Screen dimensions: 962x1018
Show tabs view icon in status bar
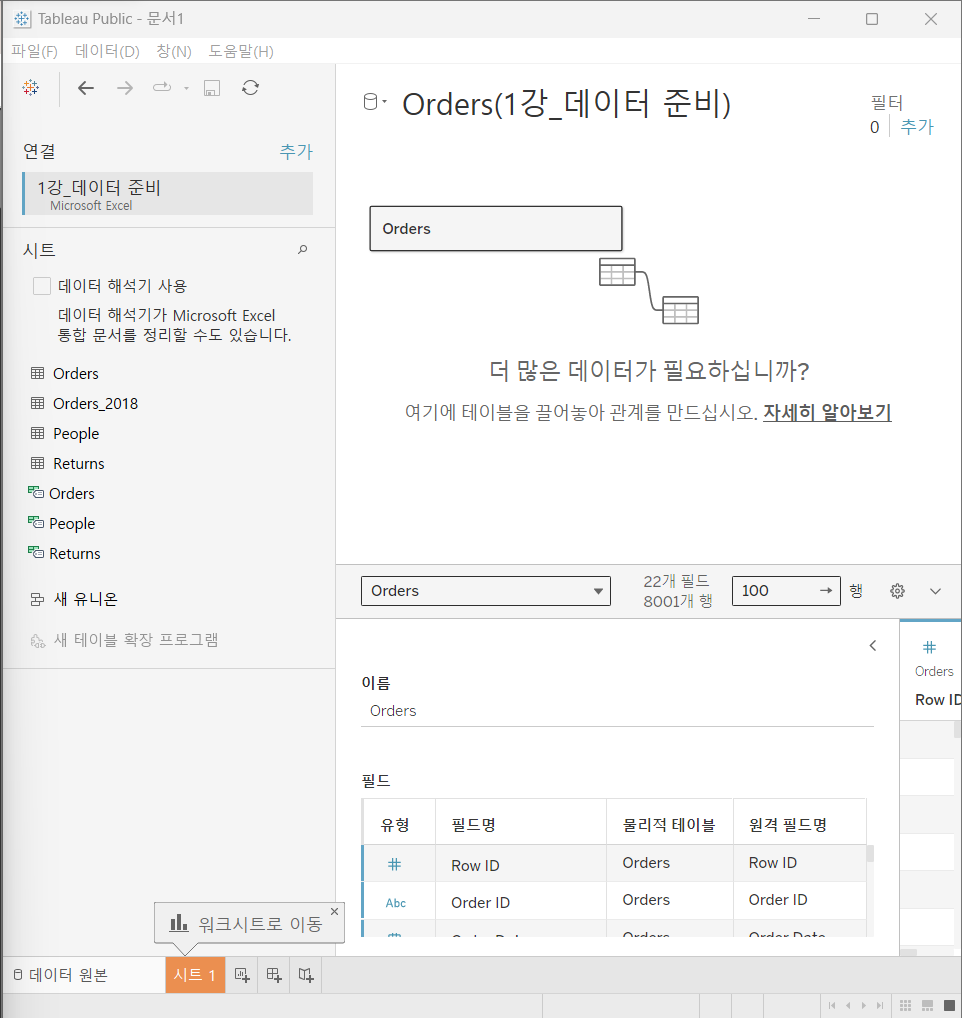(x=949, y=1005)
